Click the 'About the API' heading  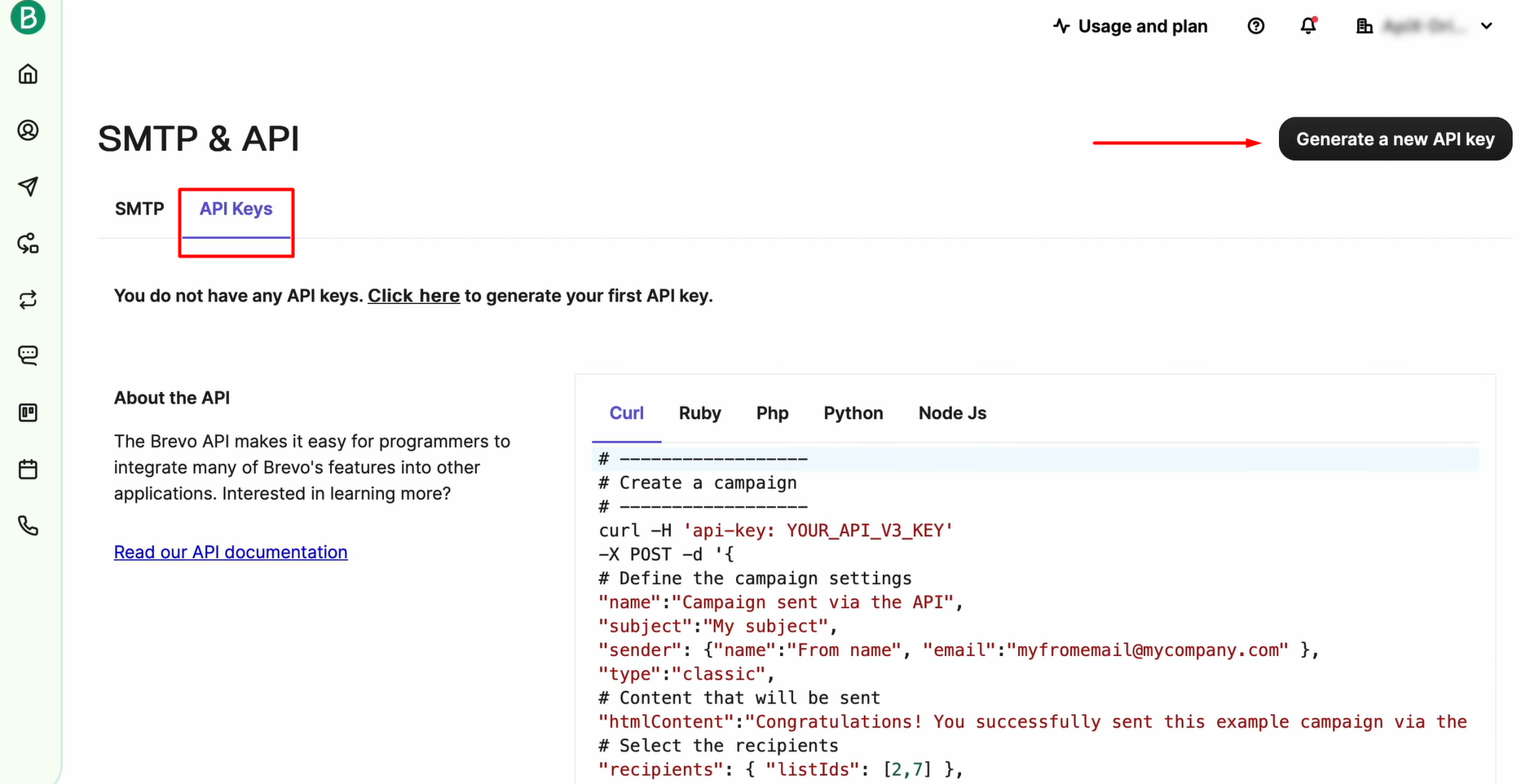click(172, 398)
